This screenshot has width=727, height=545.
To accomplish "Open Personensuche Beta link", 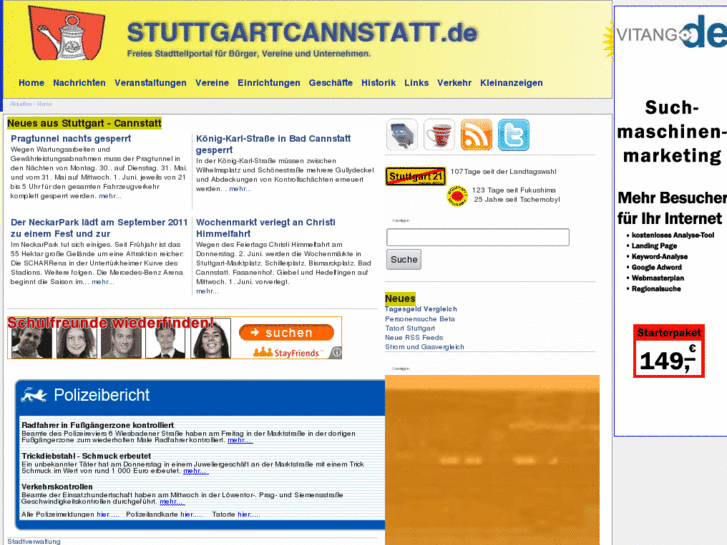I will click(420, 319).
